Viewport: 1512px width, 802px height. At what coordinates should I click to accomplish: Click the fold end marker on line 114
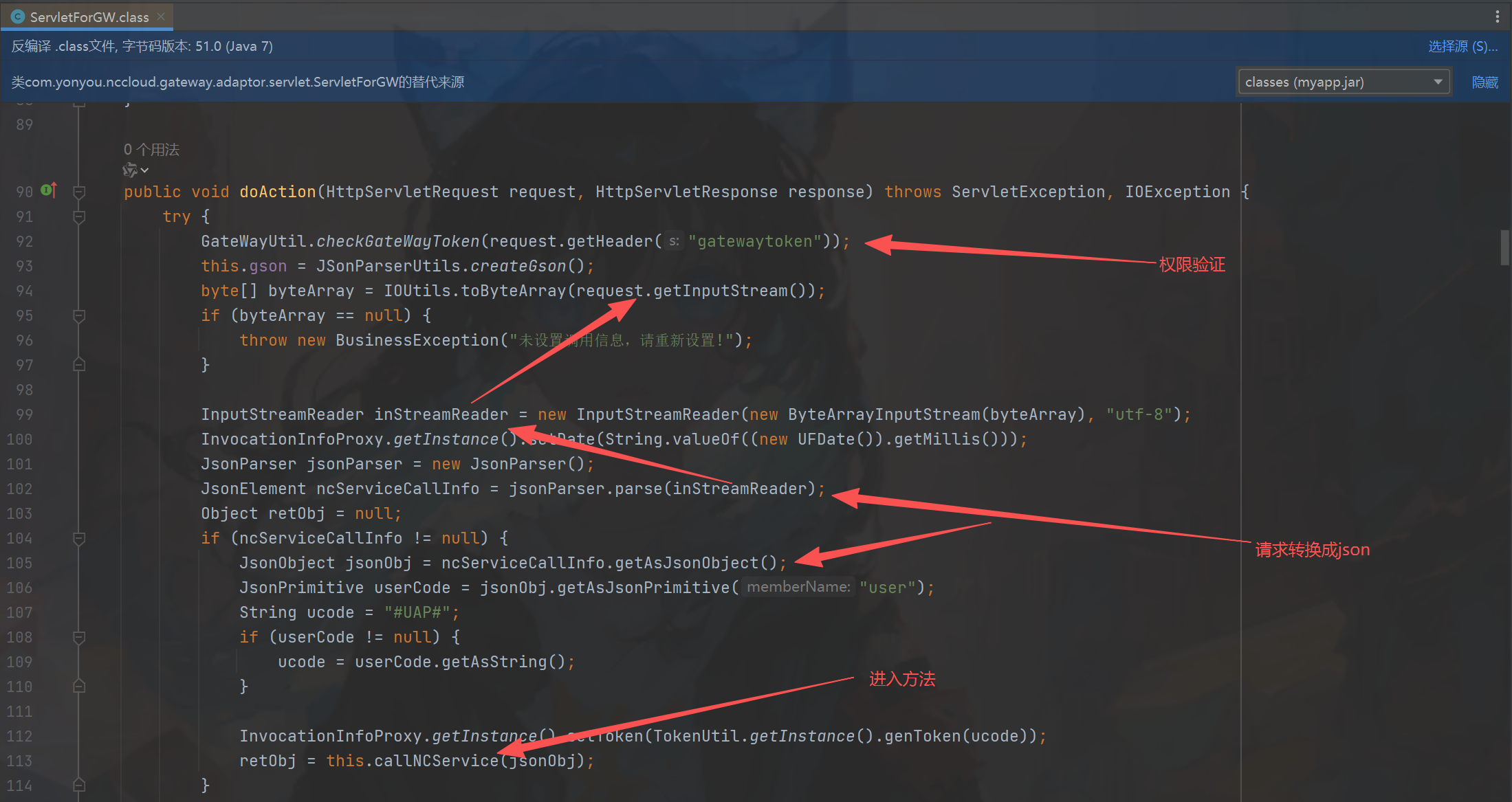pyautogui.click(x=79, y=785)
